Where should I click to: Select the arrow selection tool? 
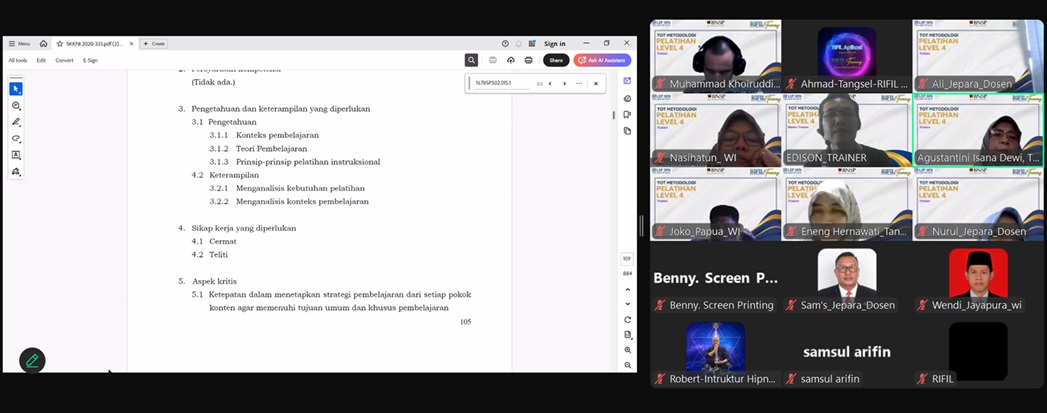(16, 89)
